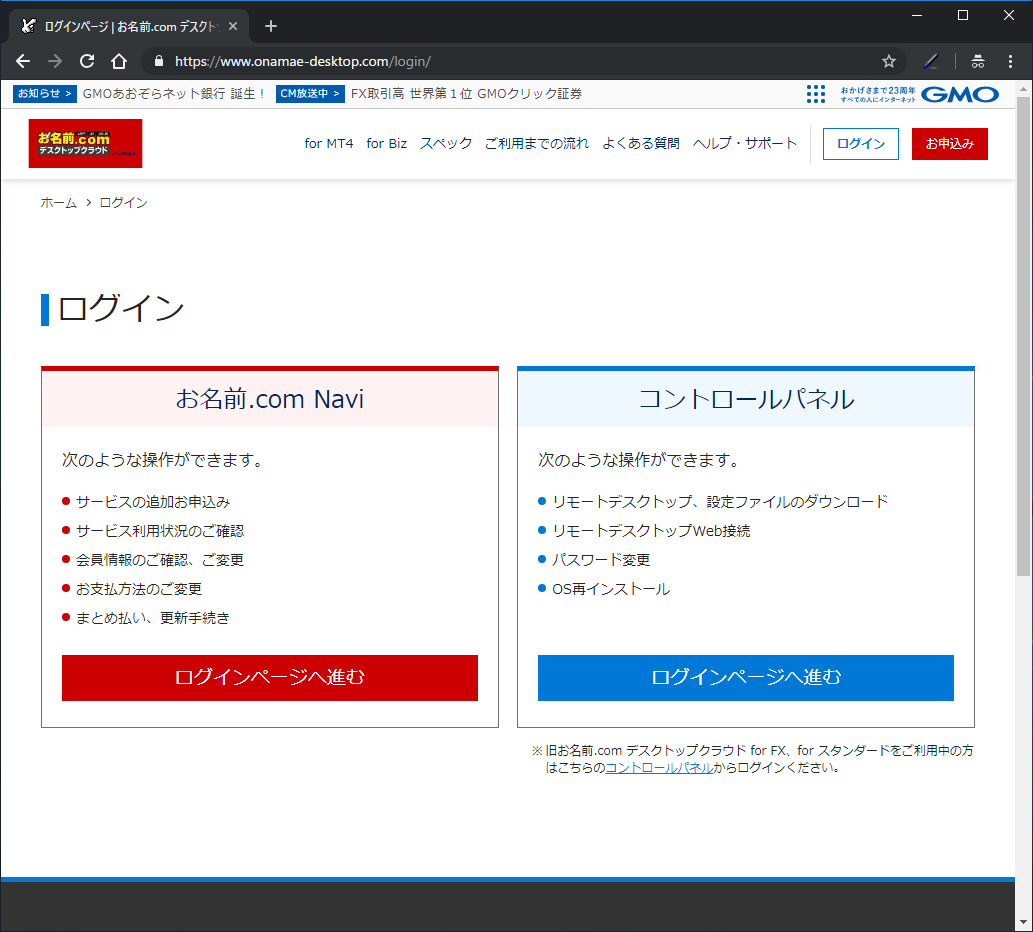
Task: Reload the page with refresh icon
Action: click(87, 61)
